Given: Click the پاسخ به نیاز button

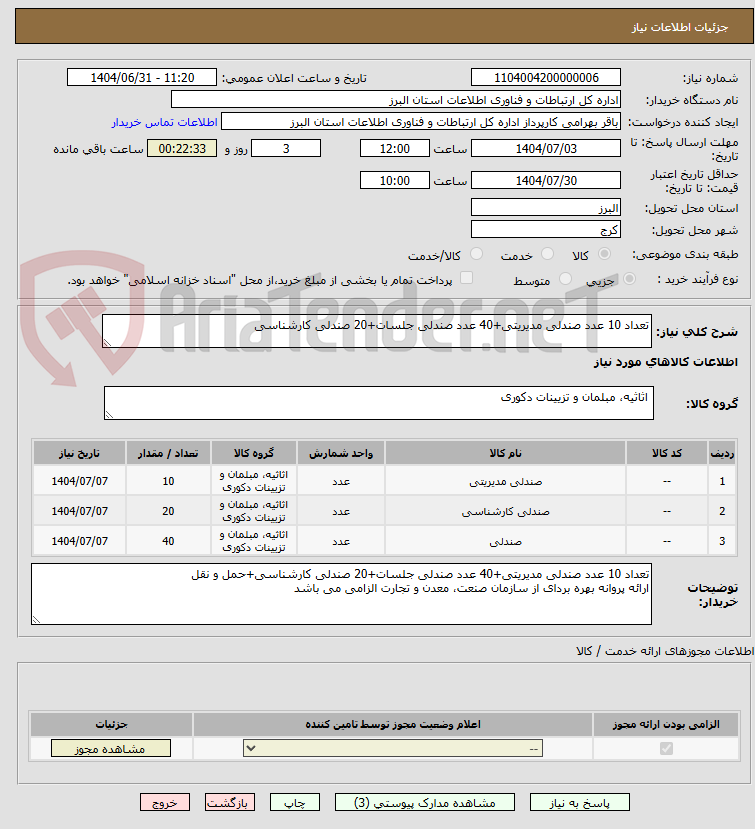Looking at the screenshot, I should [x=579, y=803].
